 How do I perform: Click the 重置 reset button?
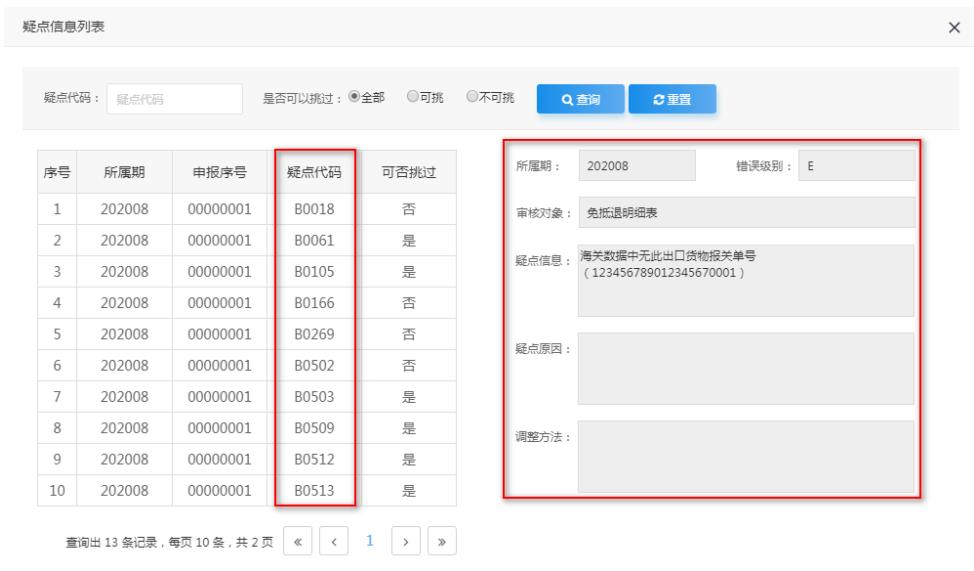(671, 99)
